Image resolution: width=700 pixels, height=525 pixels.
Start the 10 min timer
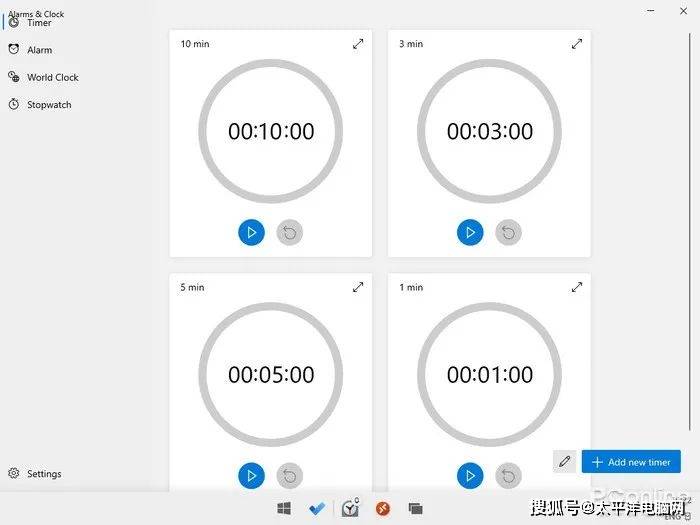coord(251,233)
